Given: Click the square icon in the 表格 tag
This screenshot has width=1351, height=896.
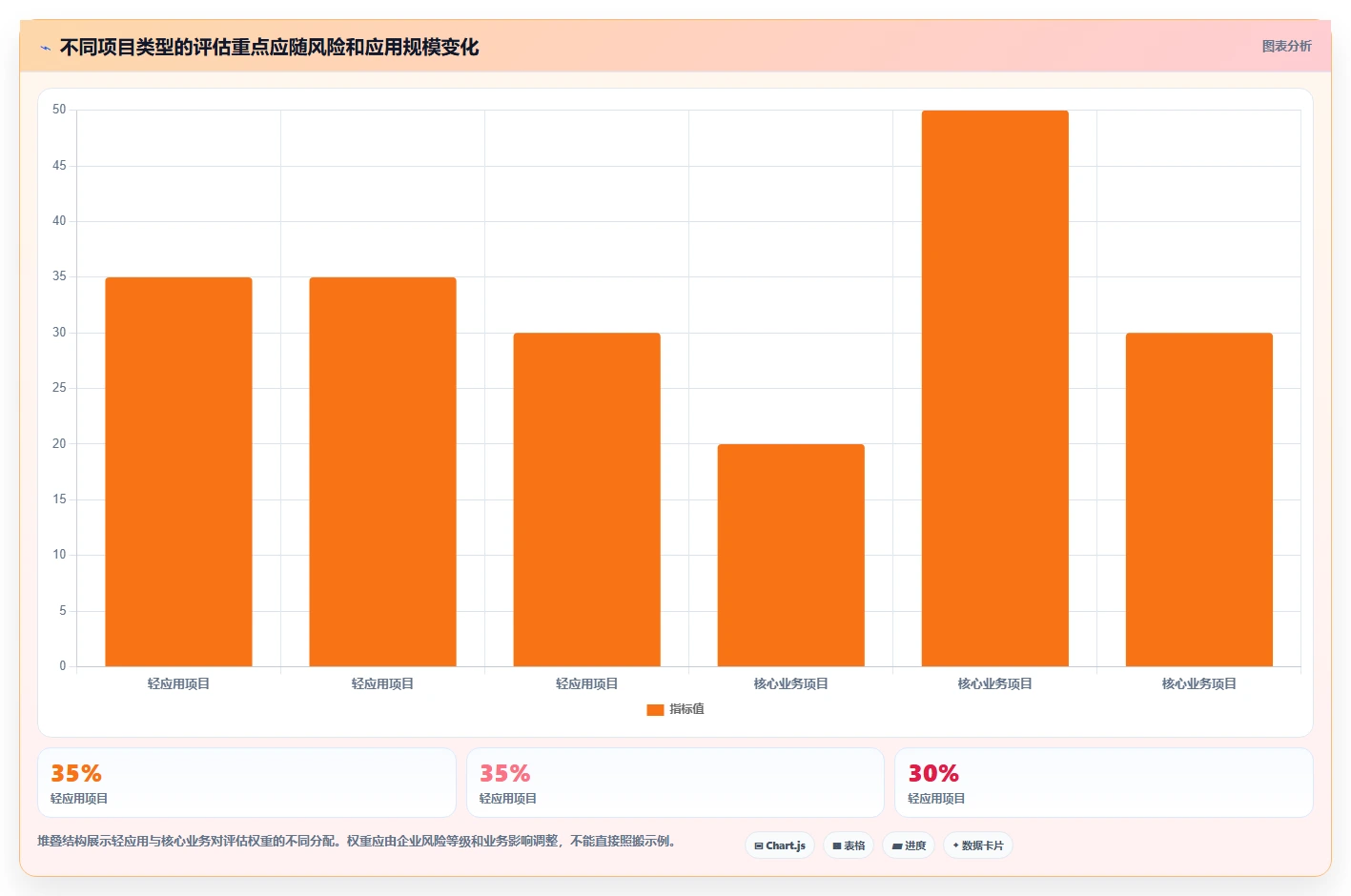Looking at the screenshot, I should pyautogui.click(x=837, y=845).
